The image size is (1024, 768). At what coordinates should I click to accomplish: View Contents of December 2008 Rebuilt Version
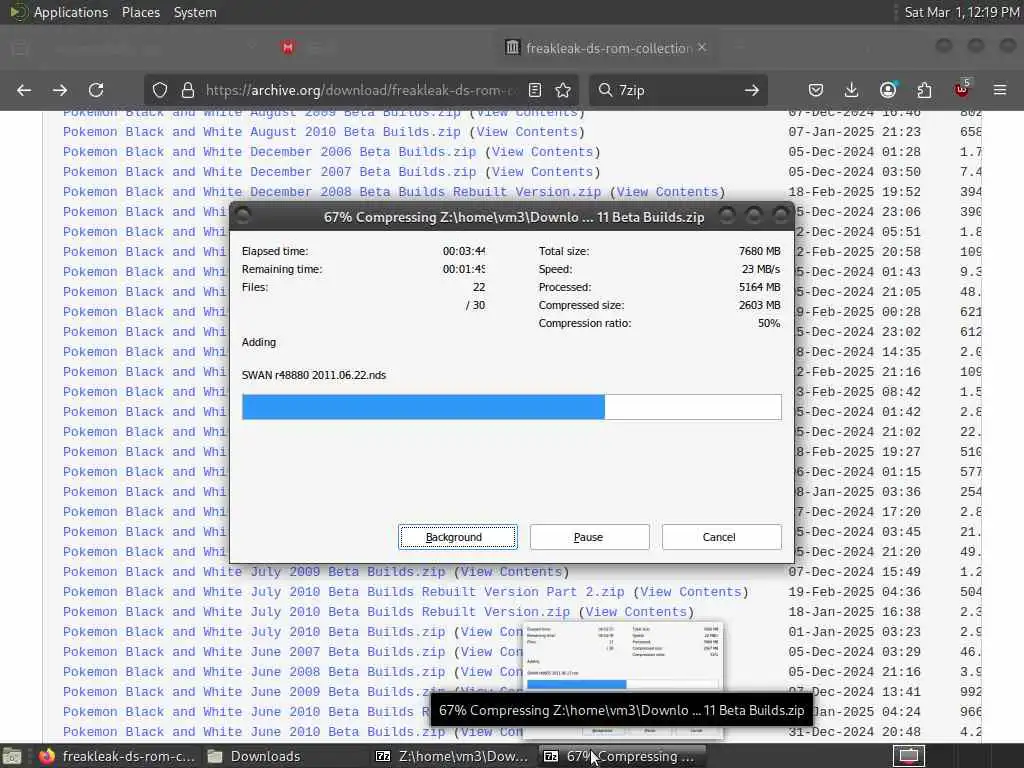click(x=667, y=192)
